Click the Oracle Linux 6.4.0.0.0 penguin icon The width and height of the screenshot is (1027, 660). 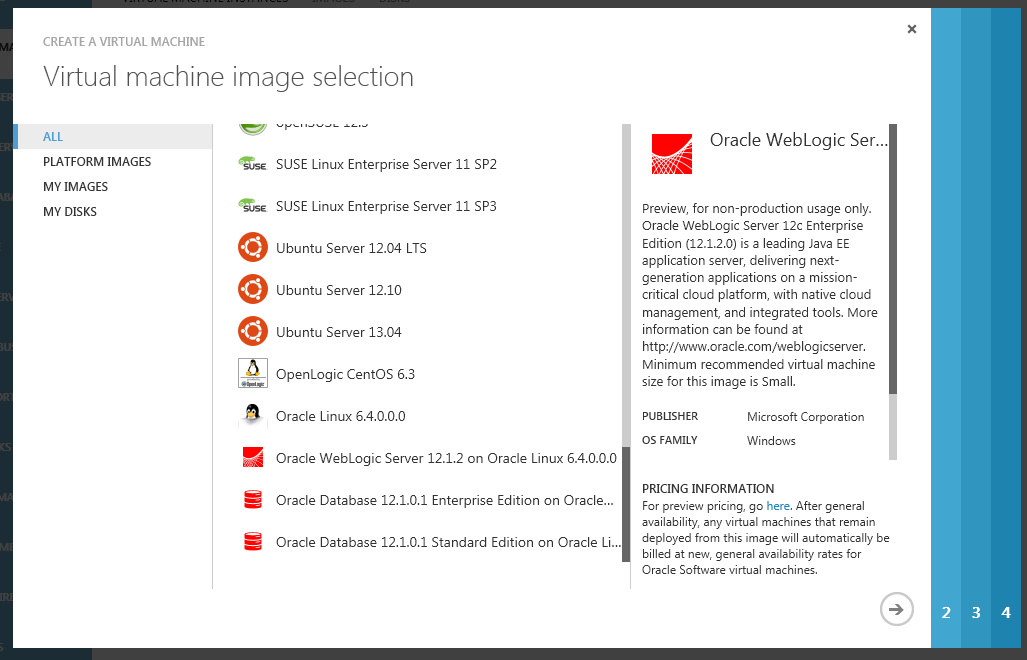253,416
